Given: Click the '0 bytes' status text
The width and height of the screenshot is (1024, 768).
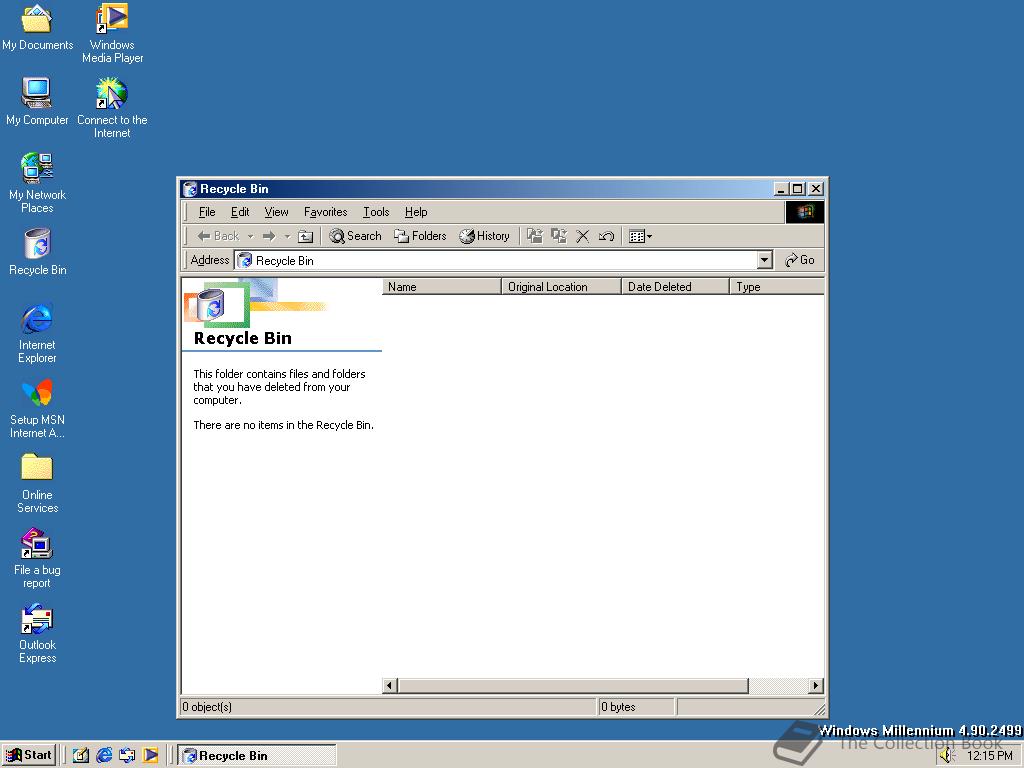Looking at the screenshot, I should pyautogui.click(x=618, y=707).
